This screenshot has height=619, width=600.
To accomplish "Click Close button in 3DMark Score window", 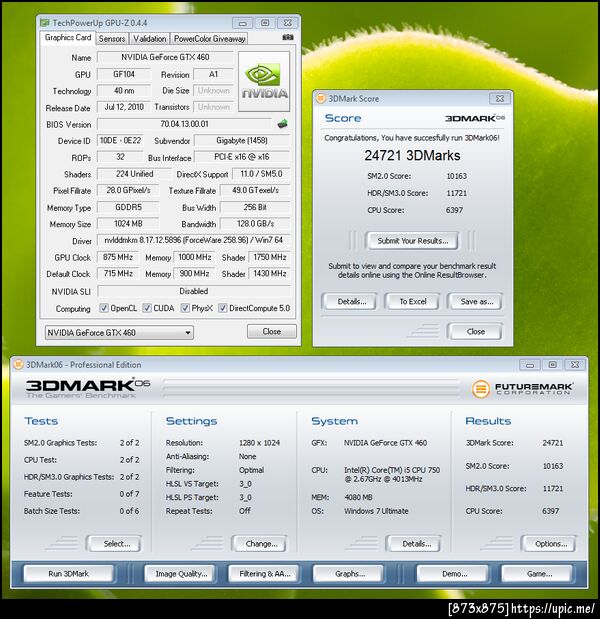I will [x=475, y=332].
